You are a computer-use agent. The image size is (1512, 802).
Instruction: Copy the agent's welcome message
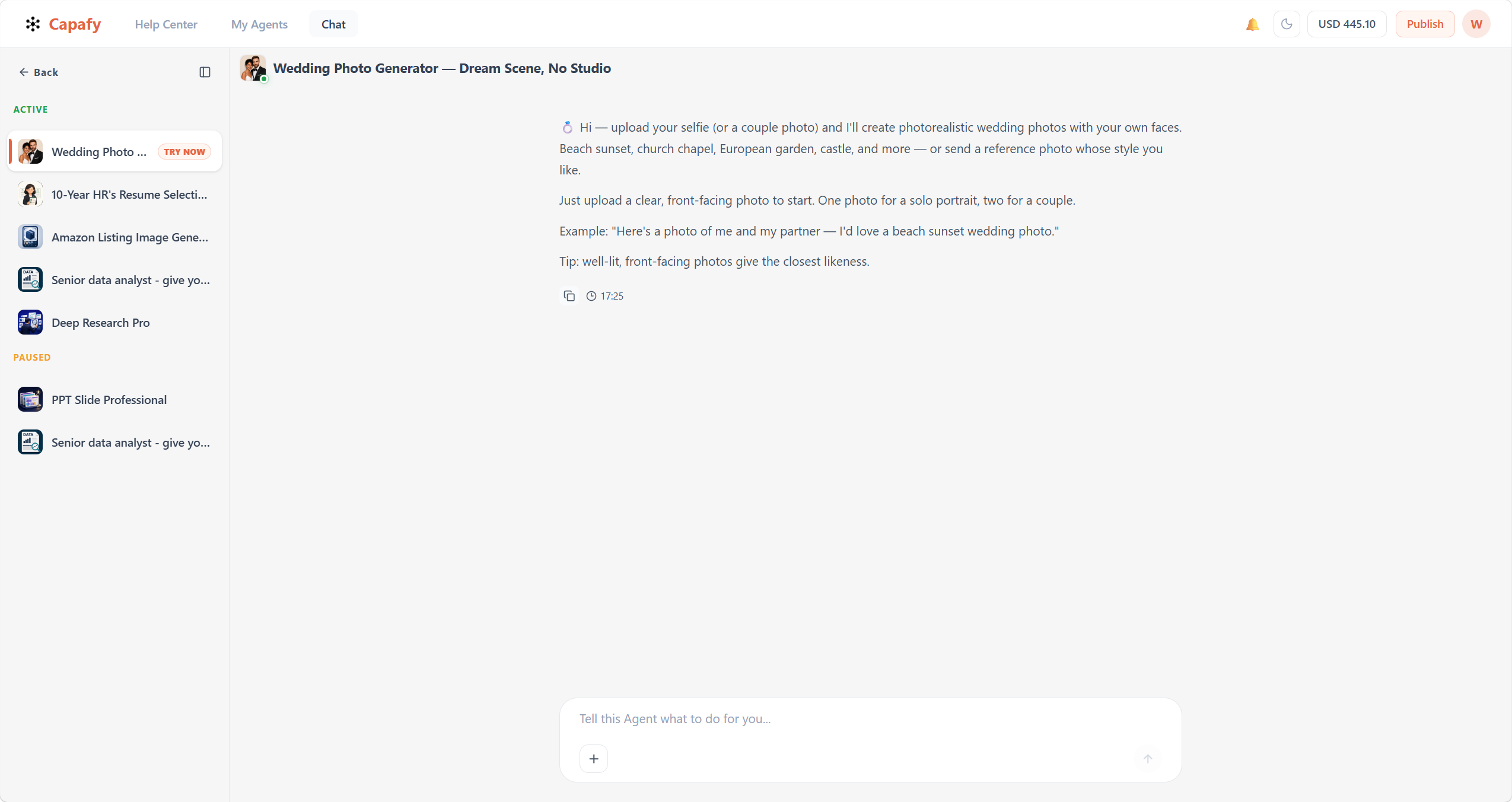(x=569, y=296)
